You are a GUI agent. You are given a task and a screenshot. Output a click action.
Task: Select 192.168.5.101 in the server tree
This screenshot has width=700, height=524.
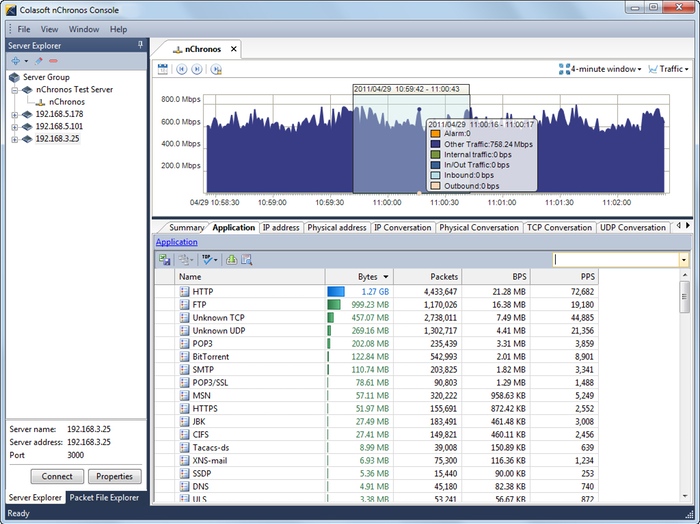(59, 126)
